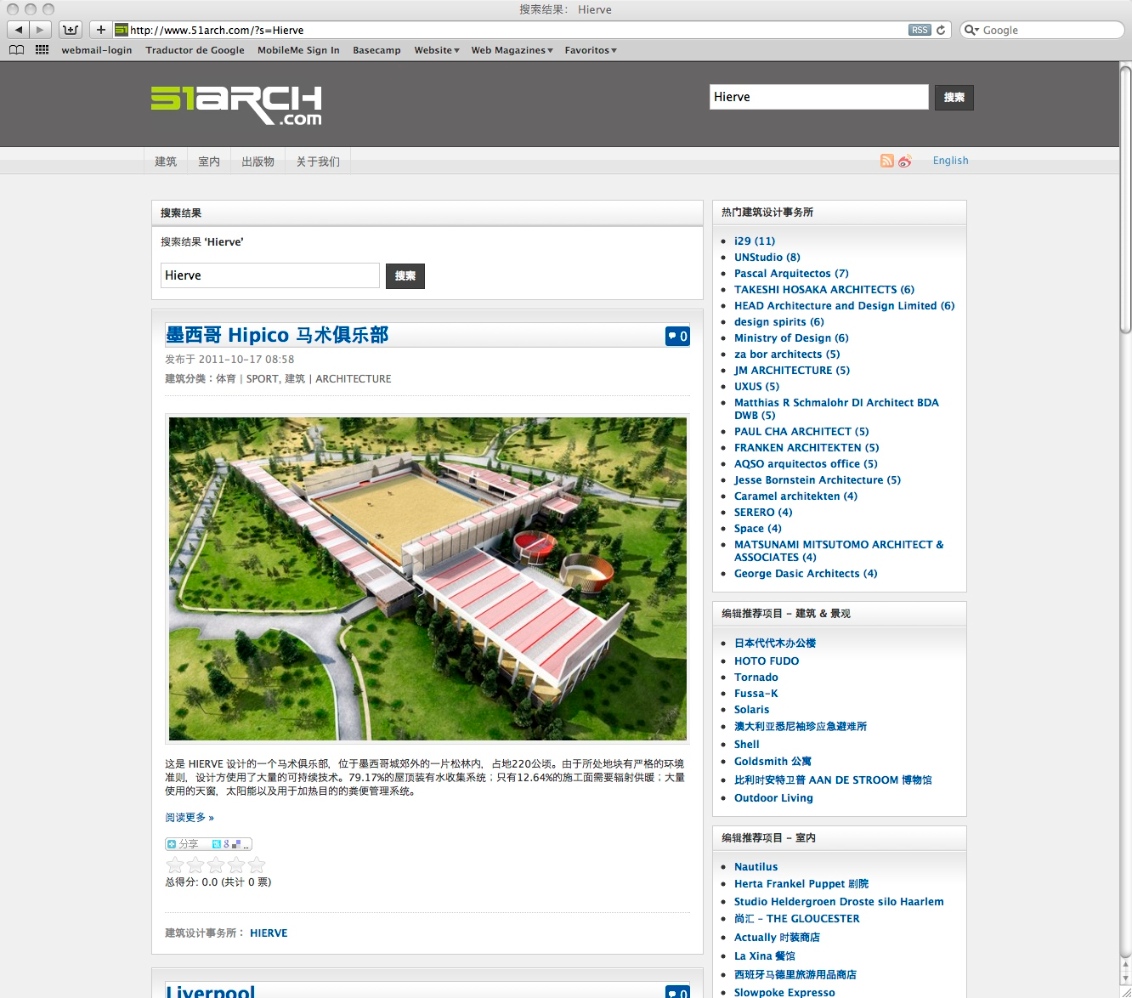Viewport: 1132px width, 998px height.
Task: Open Outdoor Living project link
Action: (x=773, y=798)
